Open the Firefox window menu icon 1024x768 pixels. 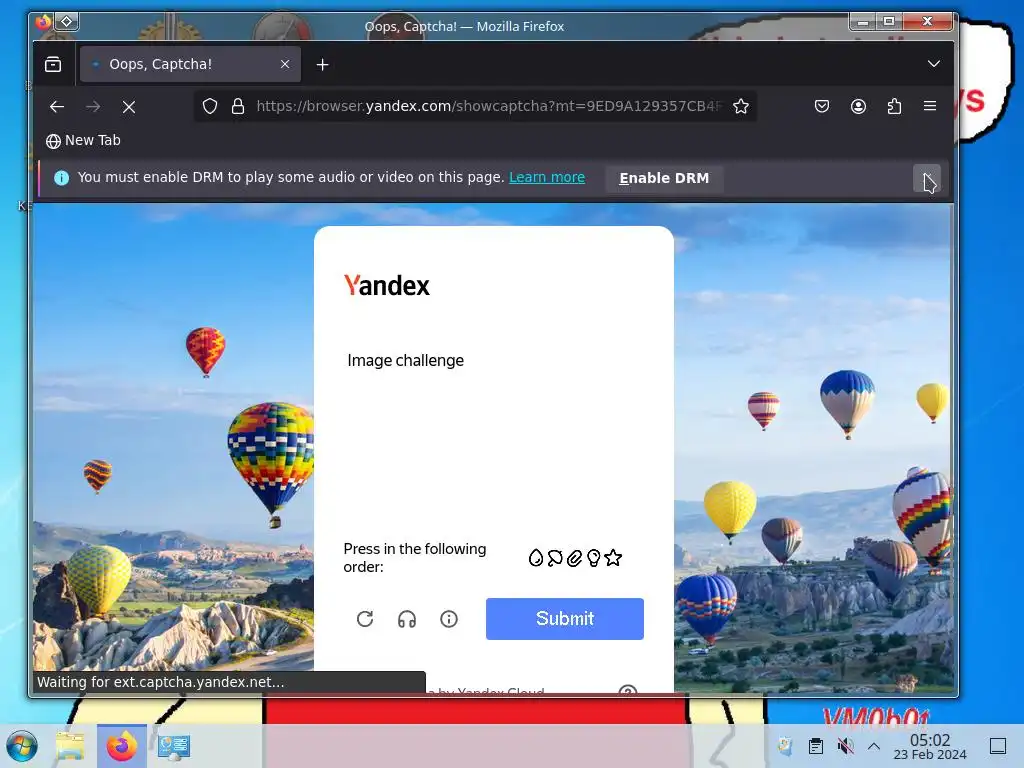coord(43,22)
